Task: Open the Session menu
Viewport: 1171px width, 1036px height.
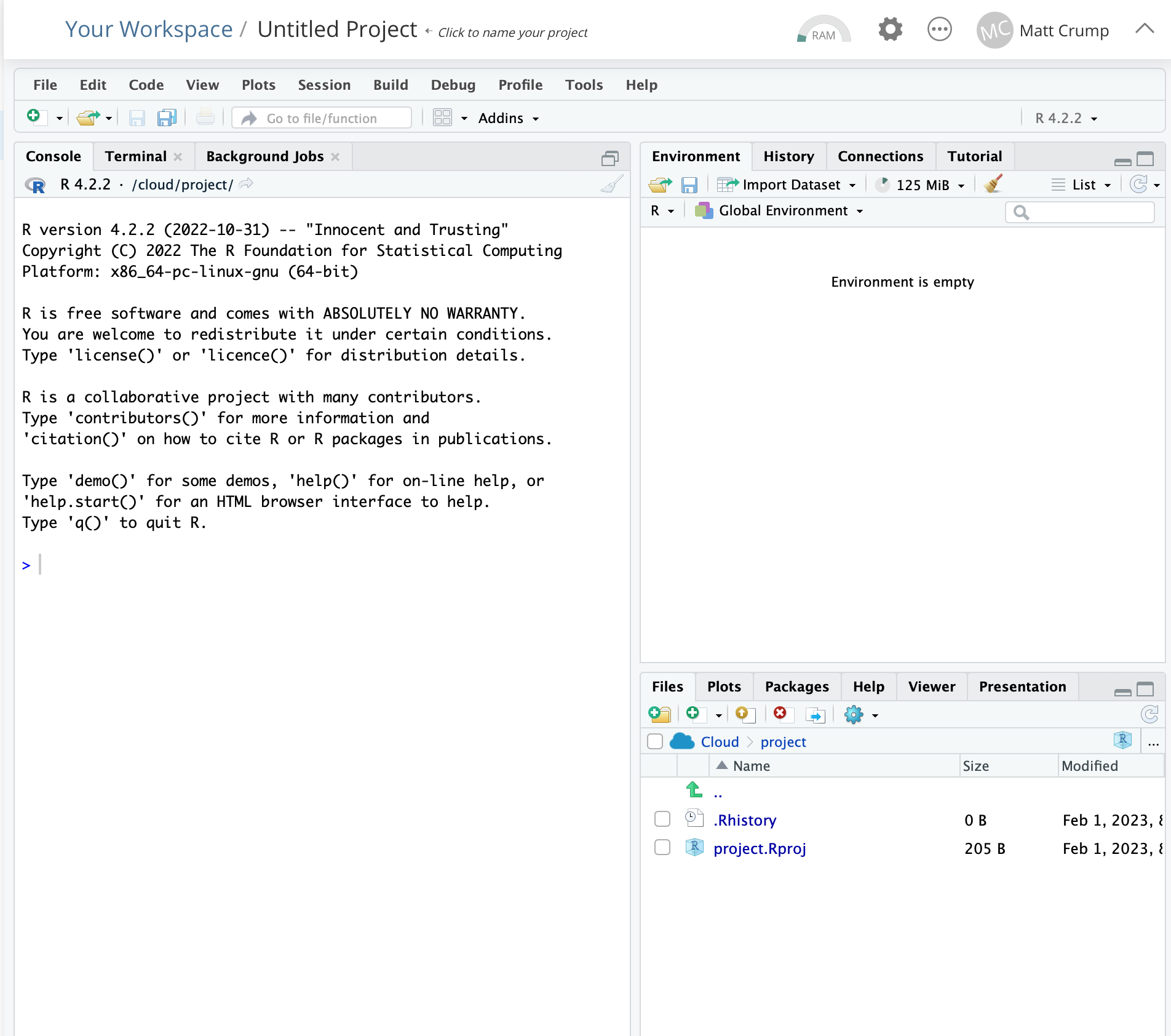Action: (x=324, y=85)
